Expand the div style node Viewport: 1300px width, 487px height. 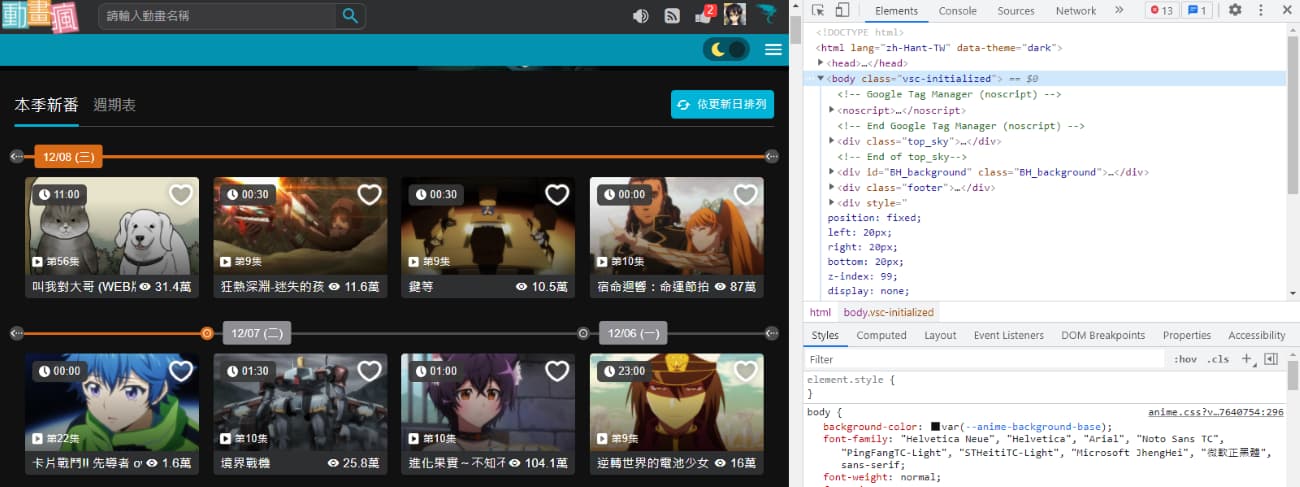coord(833,203)
